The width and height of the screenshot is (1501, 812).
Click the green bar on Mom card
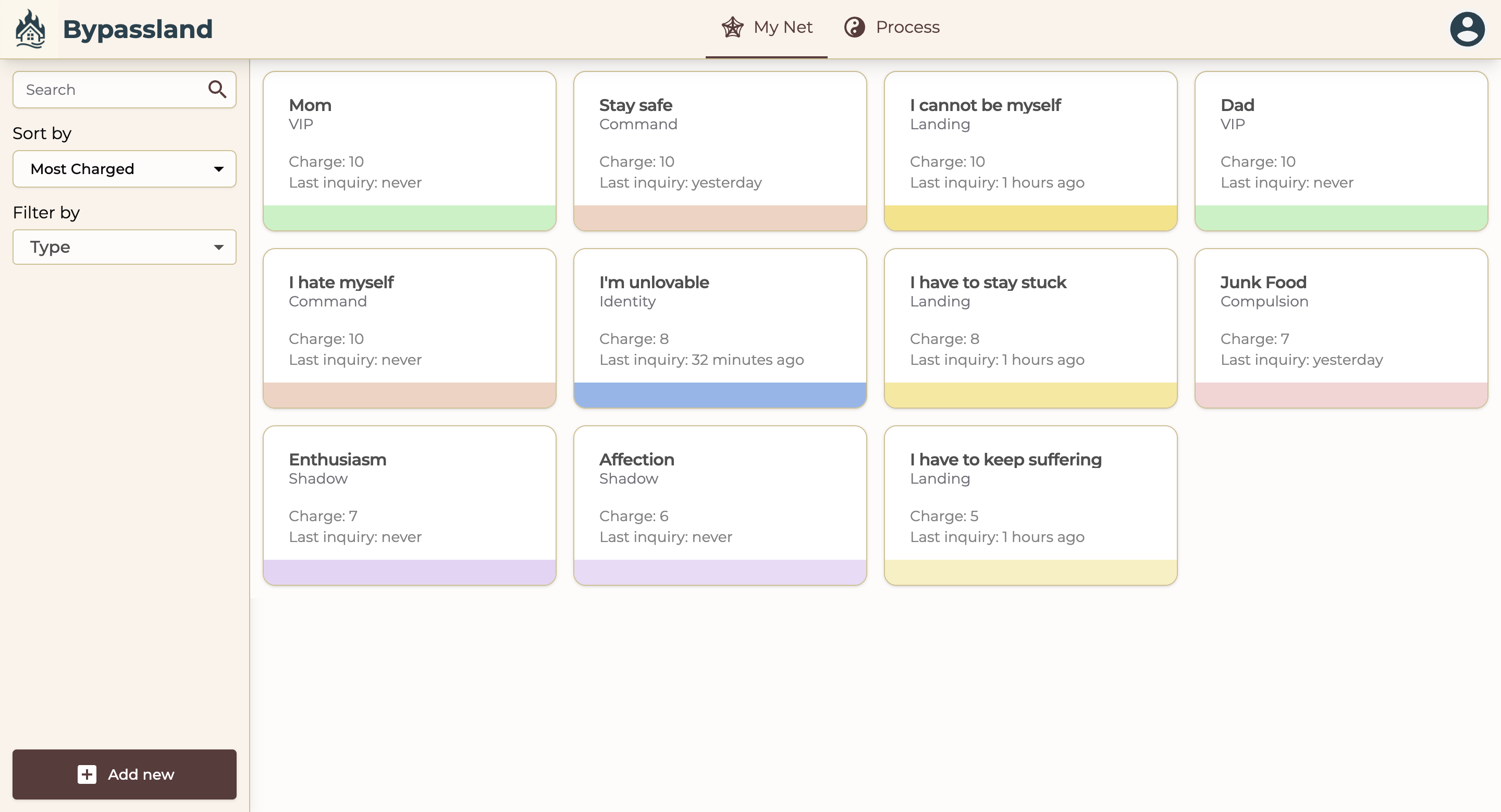tap(409, 218)
